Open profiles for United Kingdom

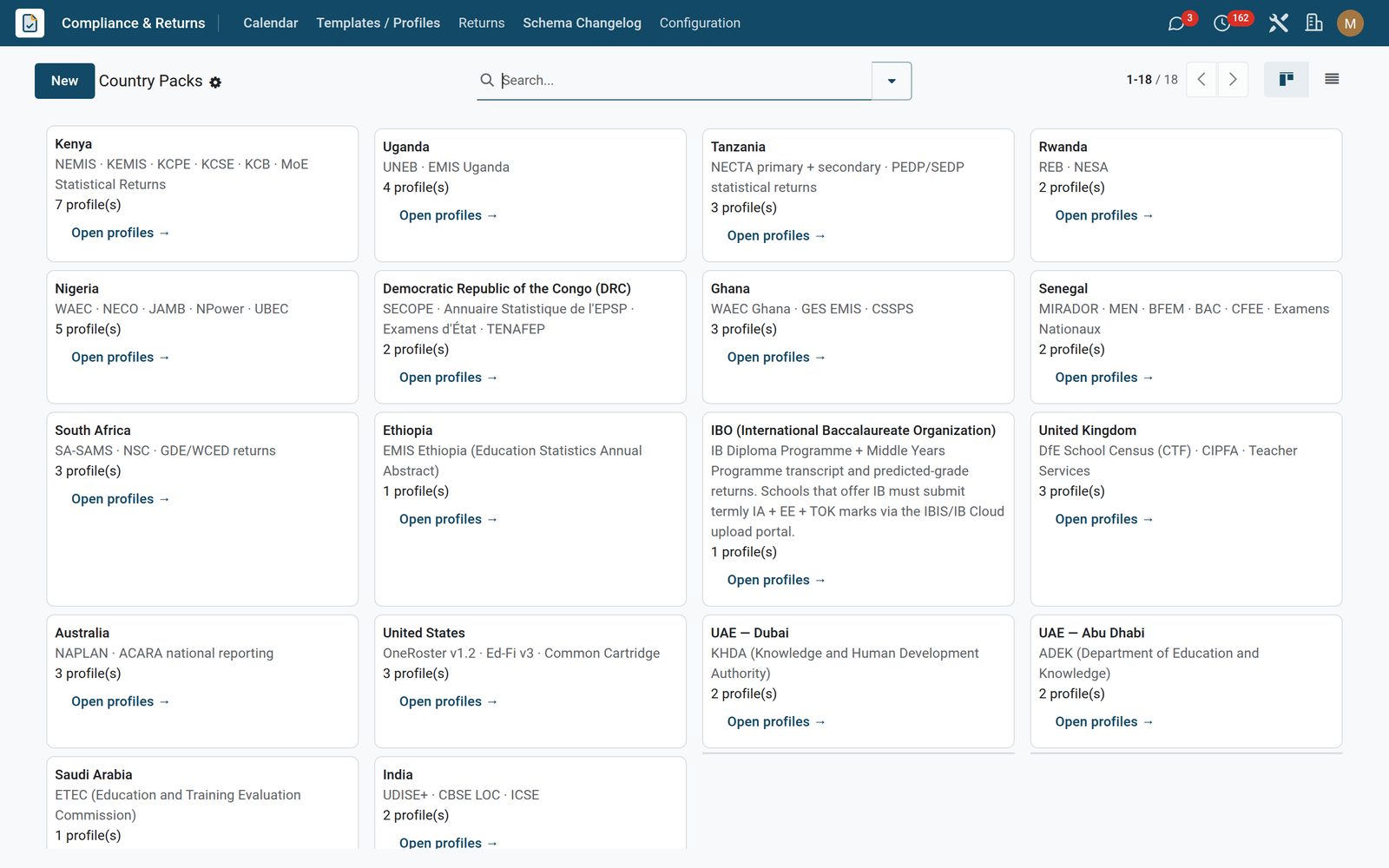tap(1104, 519)
